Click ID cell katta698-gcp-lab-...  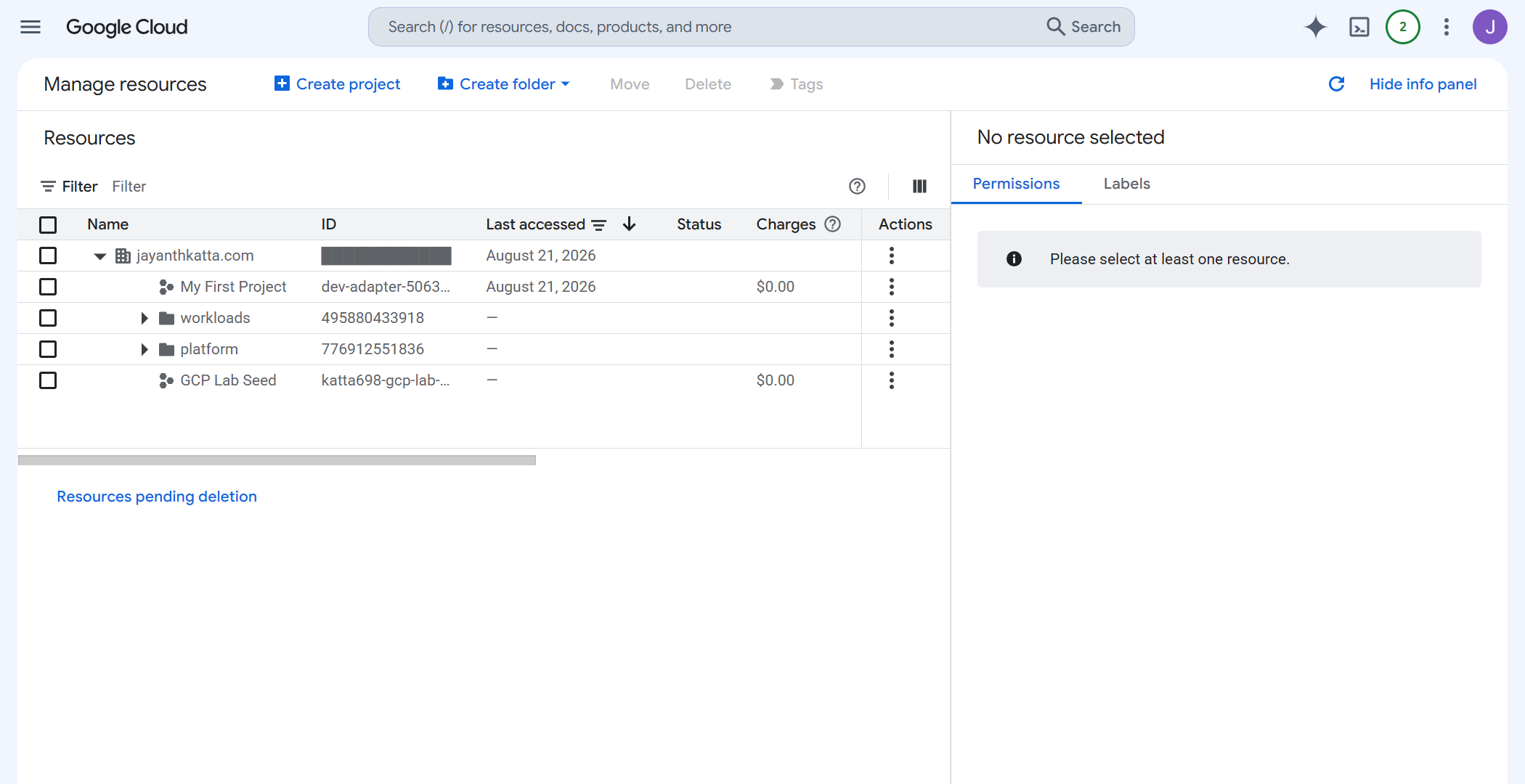[386, 380]
